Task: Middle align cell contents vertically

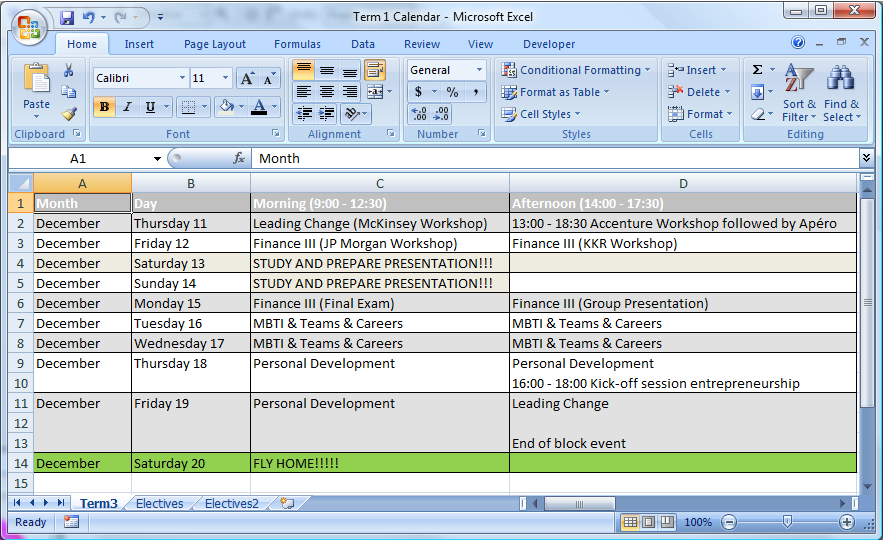Action: (x=327, y=70)
